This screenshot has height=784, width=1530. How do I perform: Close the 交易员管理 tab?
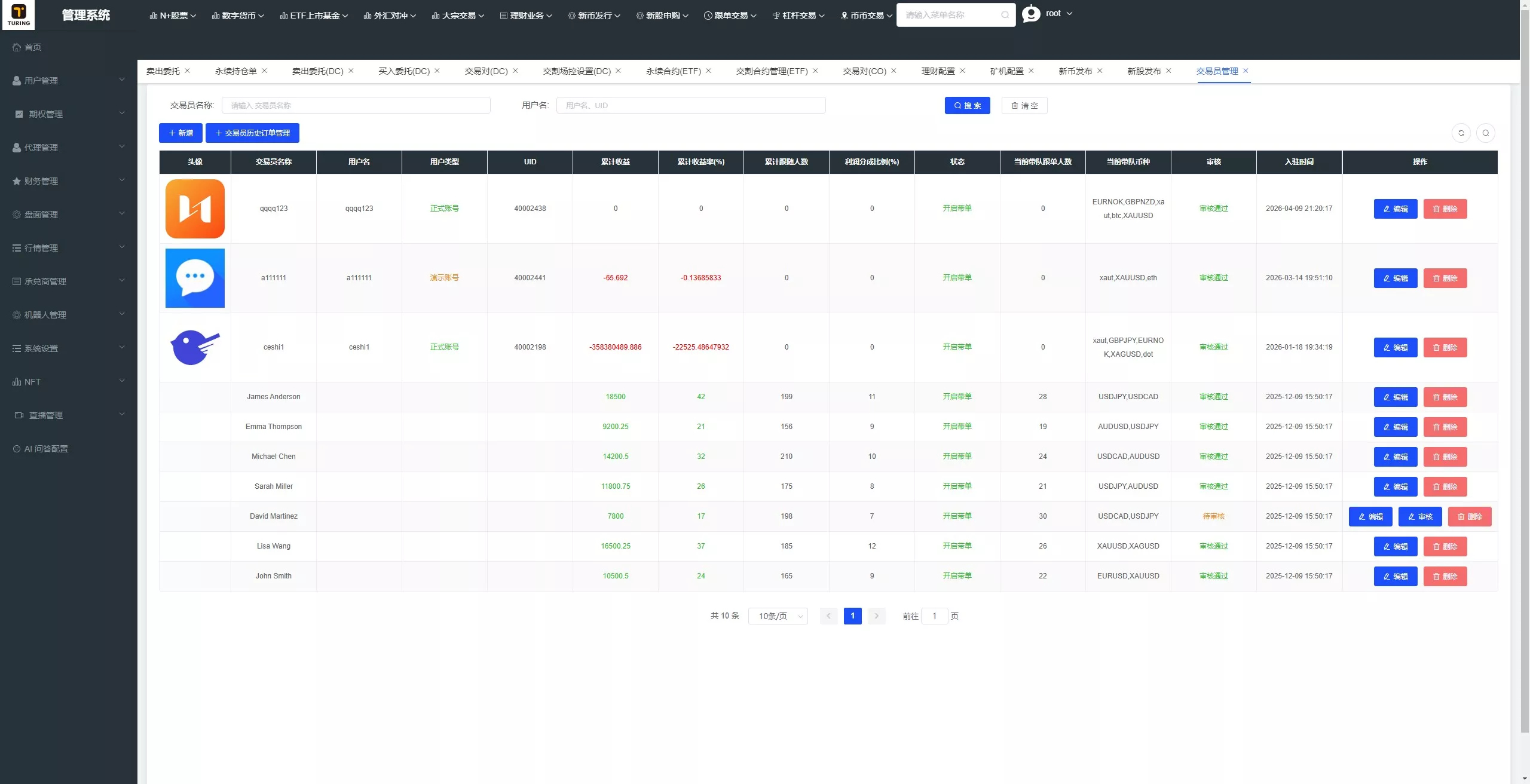(1246, 71)
